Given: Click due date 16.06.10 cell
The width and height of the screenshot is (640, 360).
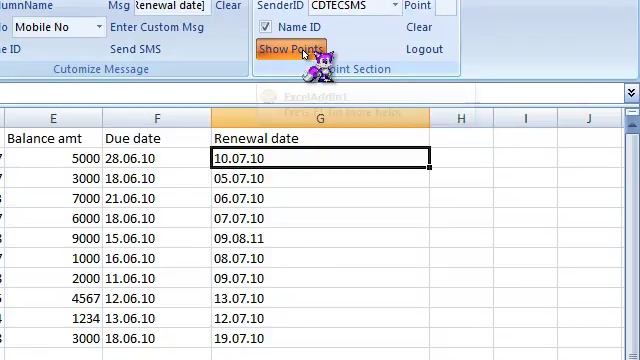Looking at the screenshot, I should (x=157, y=258).
